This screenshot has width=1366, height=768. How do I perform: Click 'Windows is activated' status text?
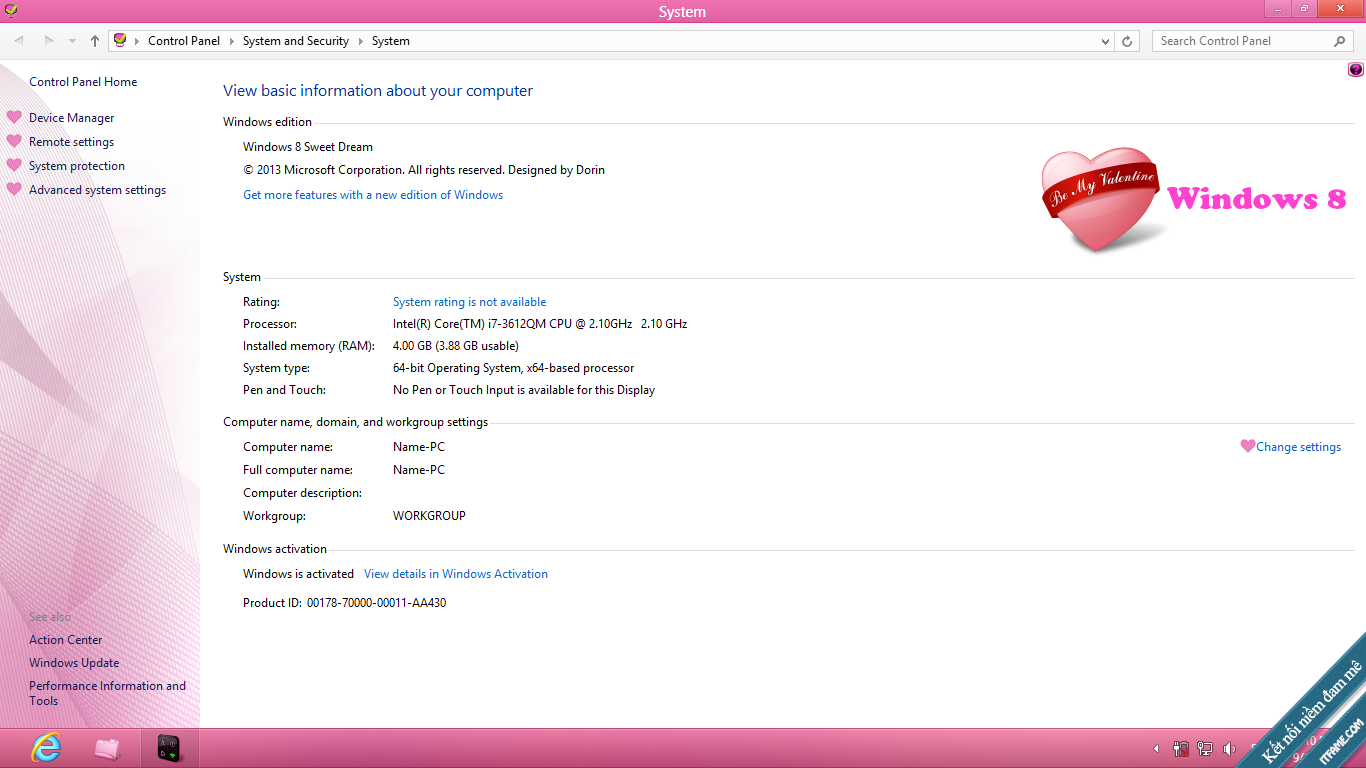tap(298, 574)
